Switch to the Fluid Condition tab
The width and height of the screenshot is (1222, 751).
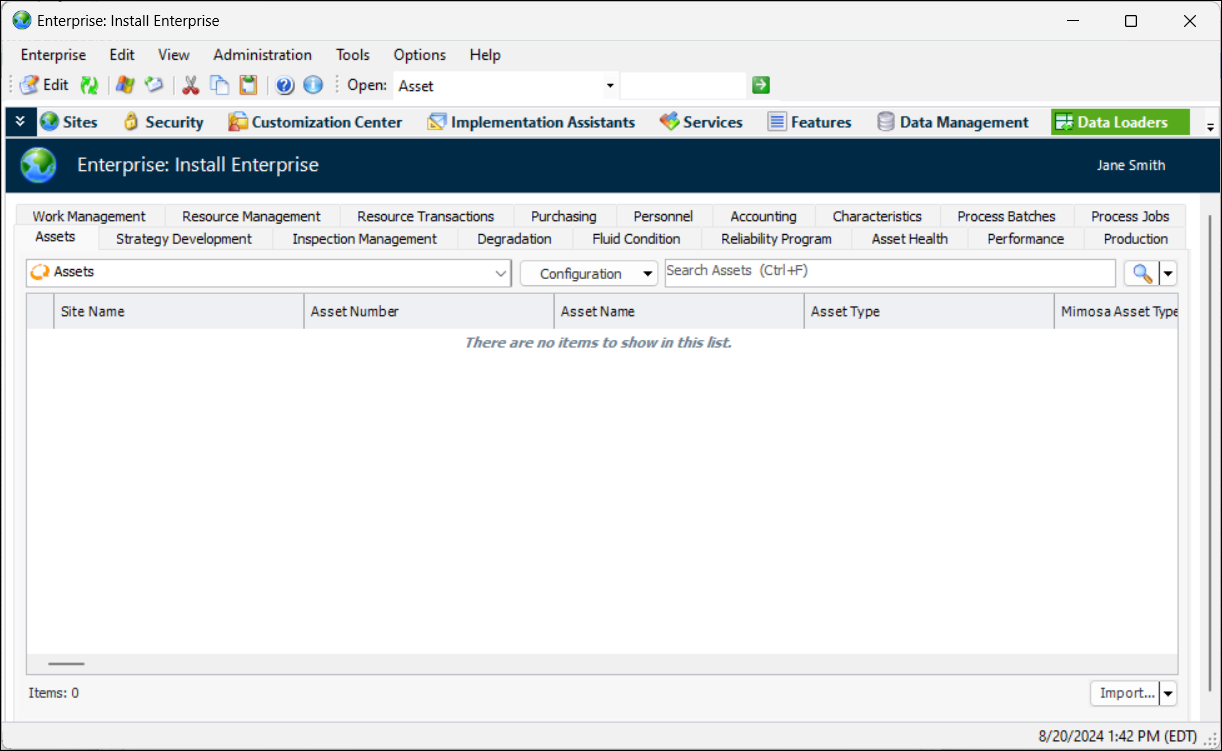tap(636, 239)
